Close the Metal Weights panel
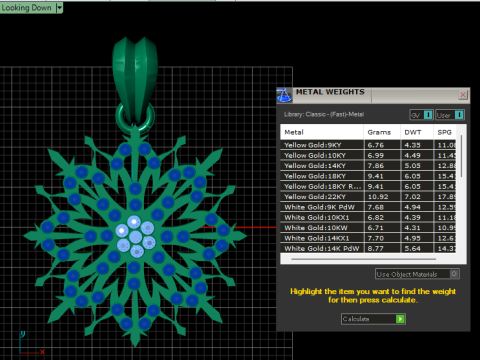Image resolution: width=480 pixels, height=360 pixels. point(463,95)
